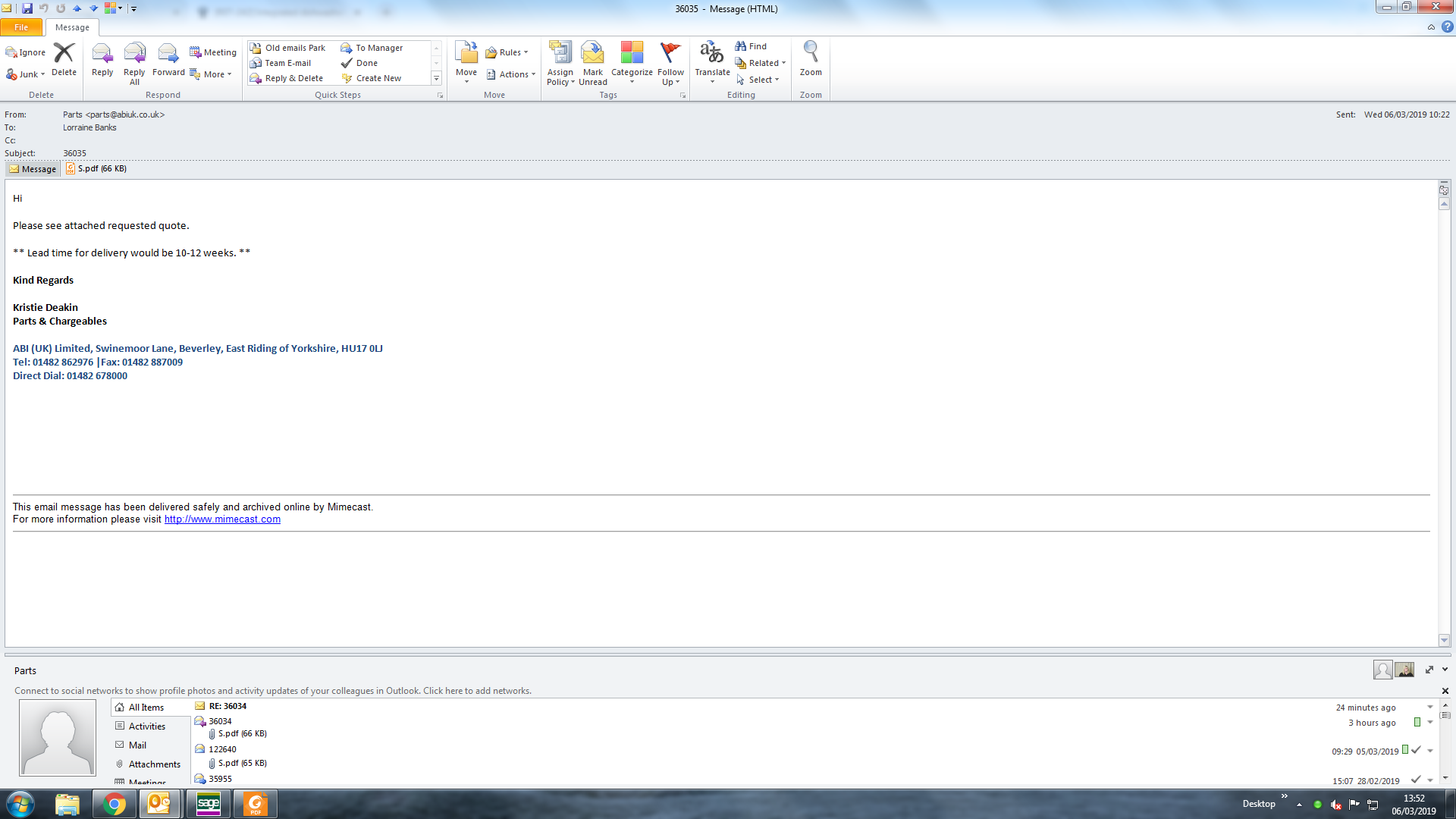Open the mimecast.com hyperlink
1456x819 pixels.
point(222,519)
